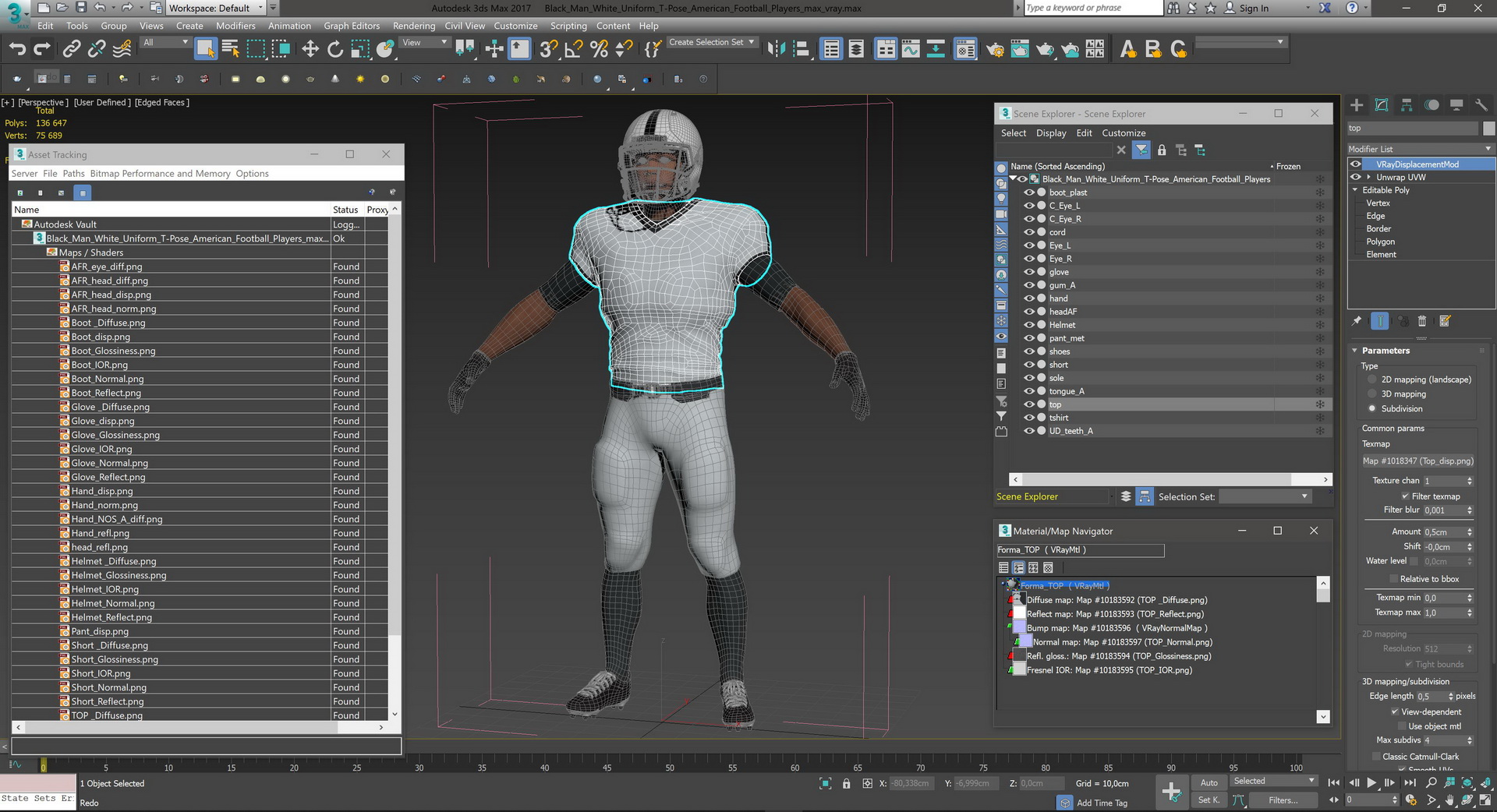Open the Create command panel tab

tap(1357, 105)
